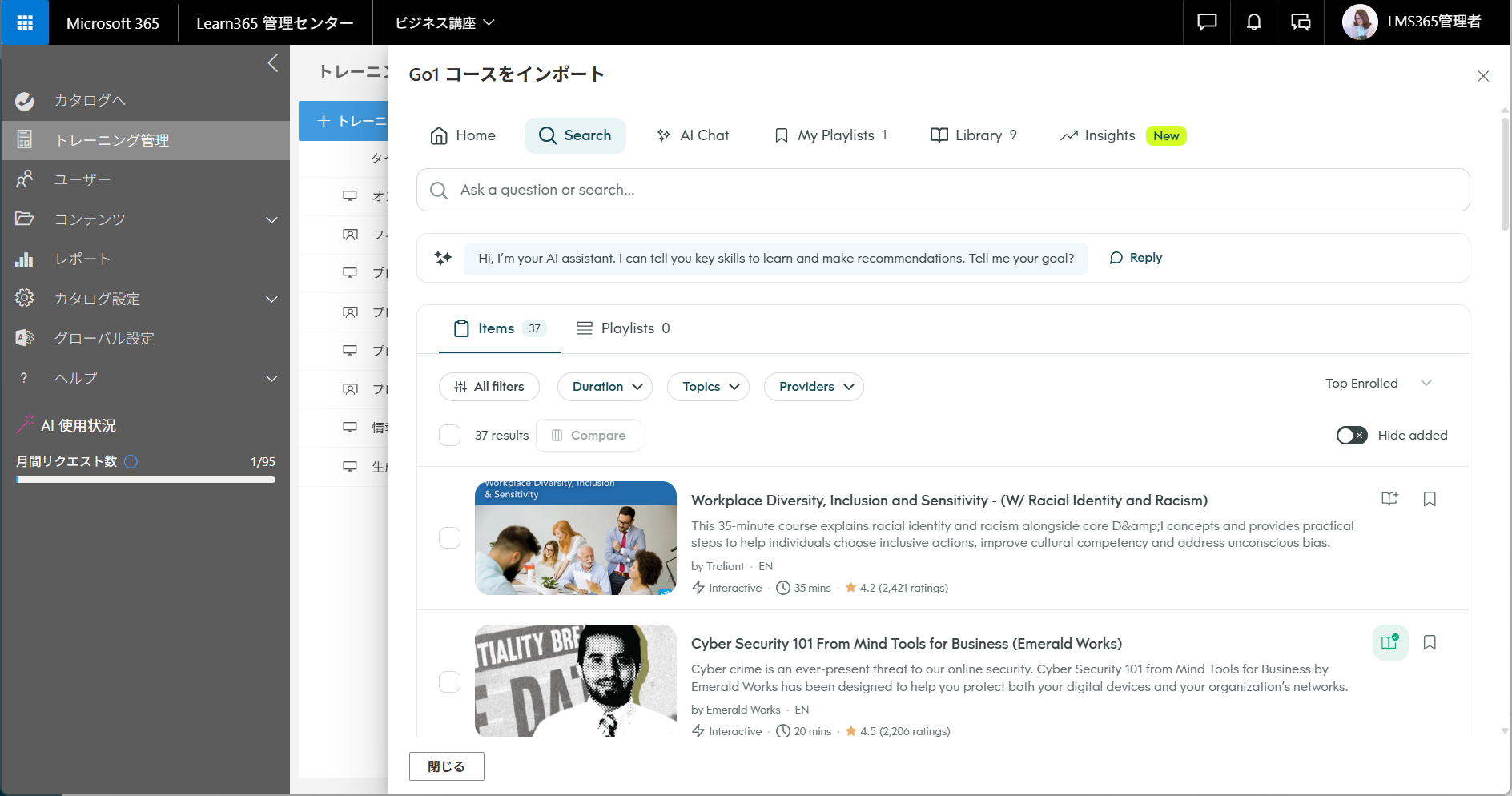Switch to the Playlists results tab
The width and height of the screenshot is (1512, 796).
coord(623,328)
